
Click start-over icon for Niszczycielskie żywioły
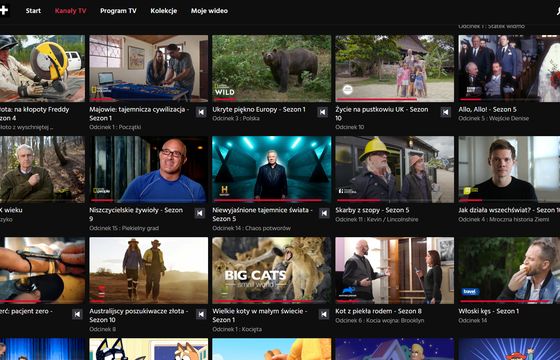pos(200,213)
